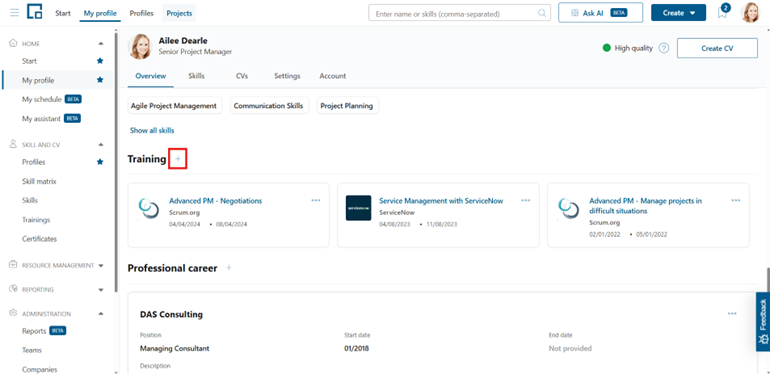Switch to the Overview tab
Screen dimensions: 770x374
(x=151, y=76)
